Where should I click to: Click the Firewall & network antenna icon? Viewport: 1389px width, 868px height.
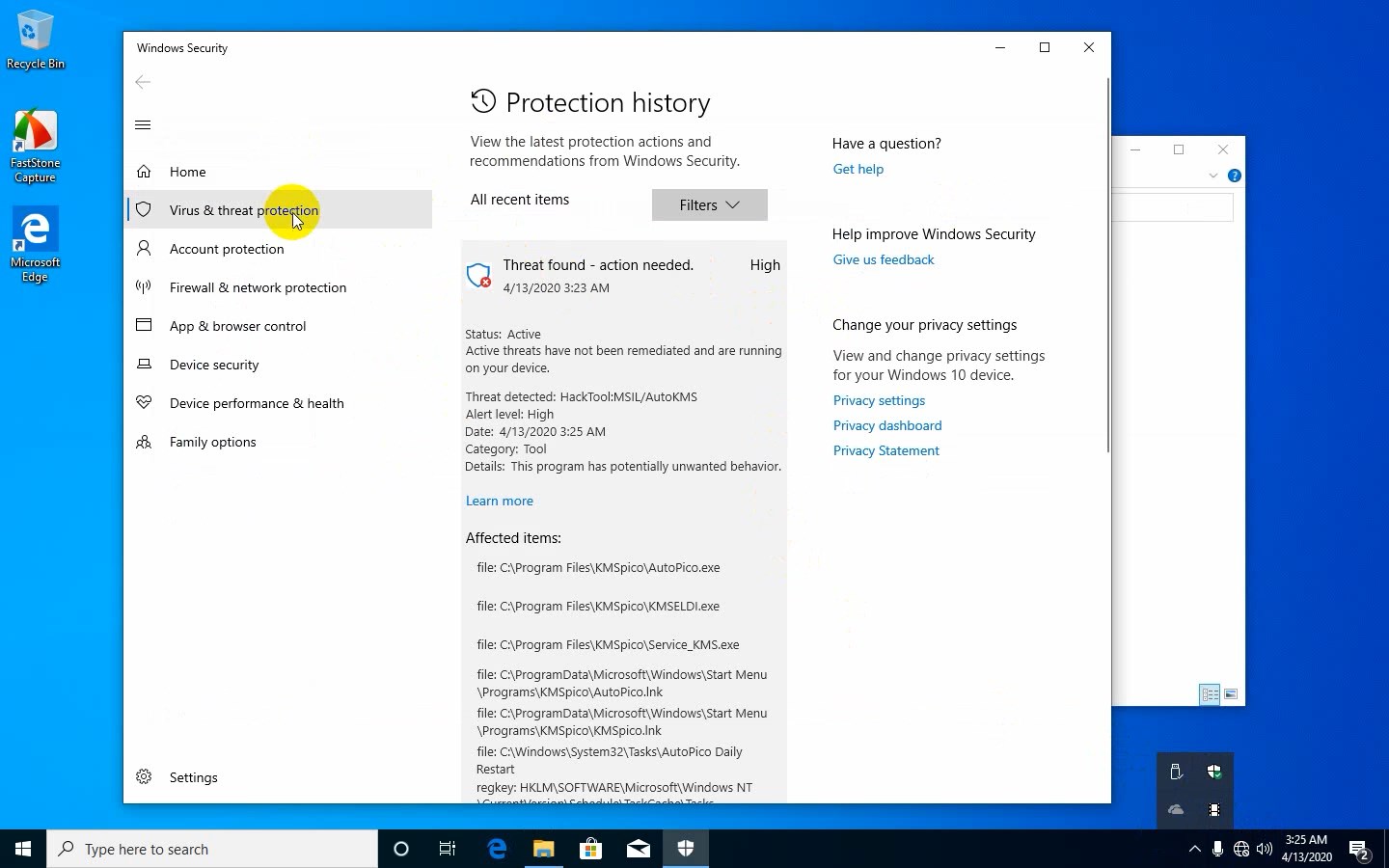tap(144, 286)
